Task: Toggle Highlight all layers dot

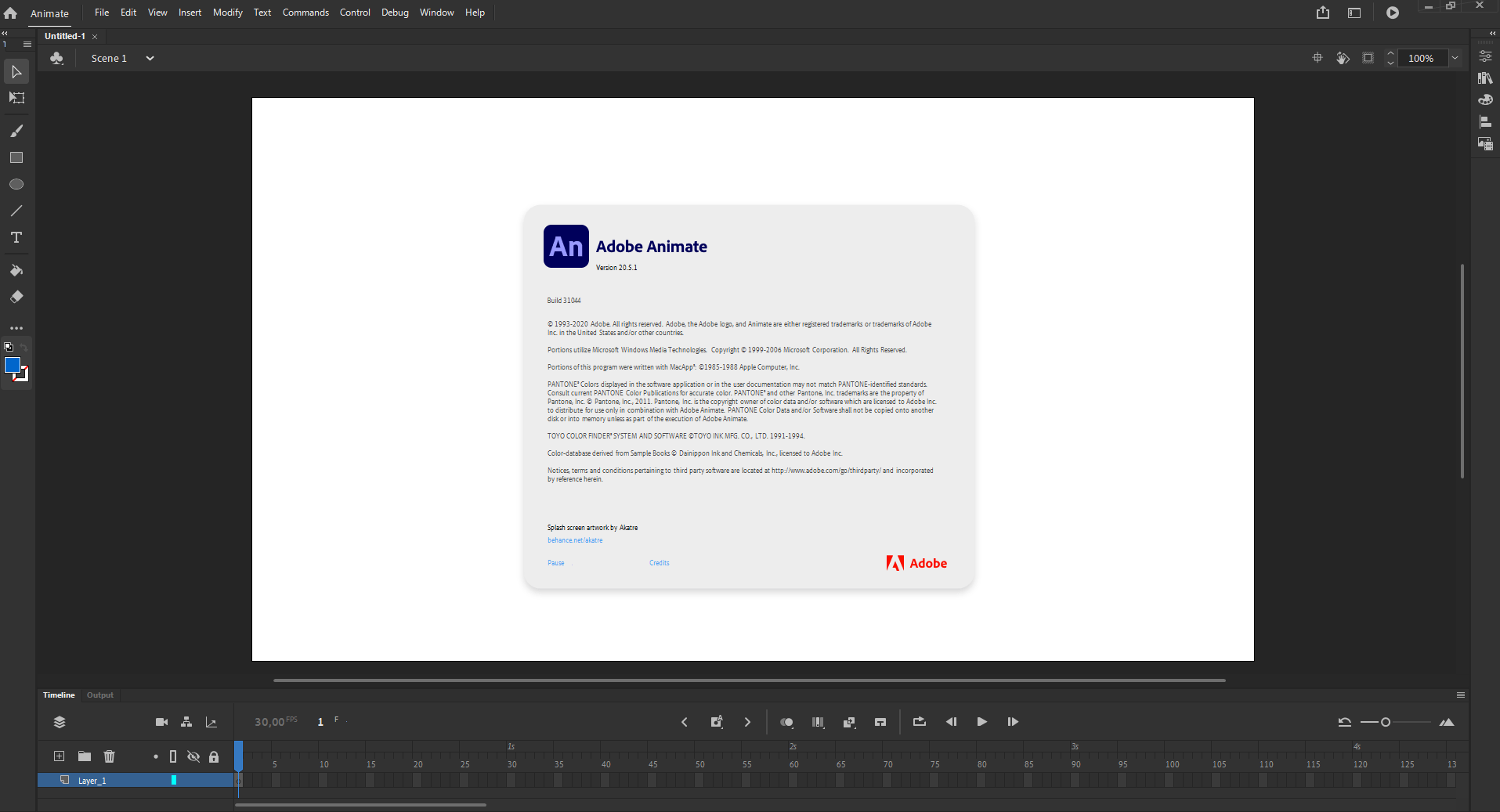Action: coord(156,756)
